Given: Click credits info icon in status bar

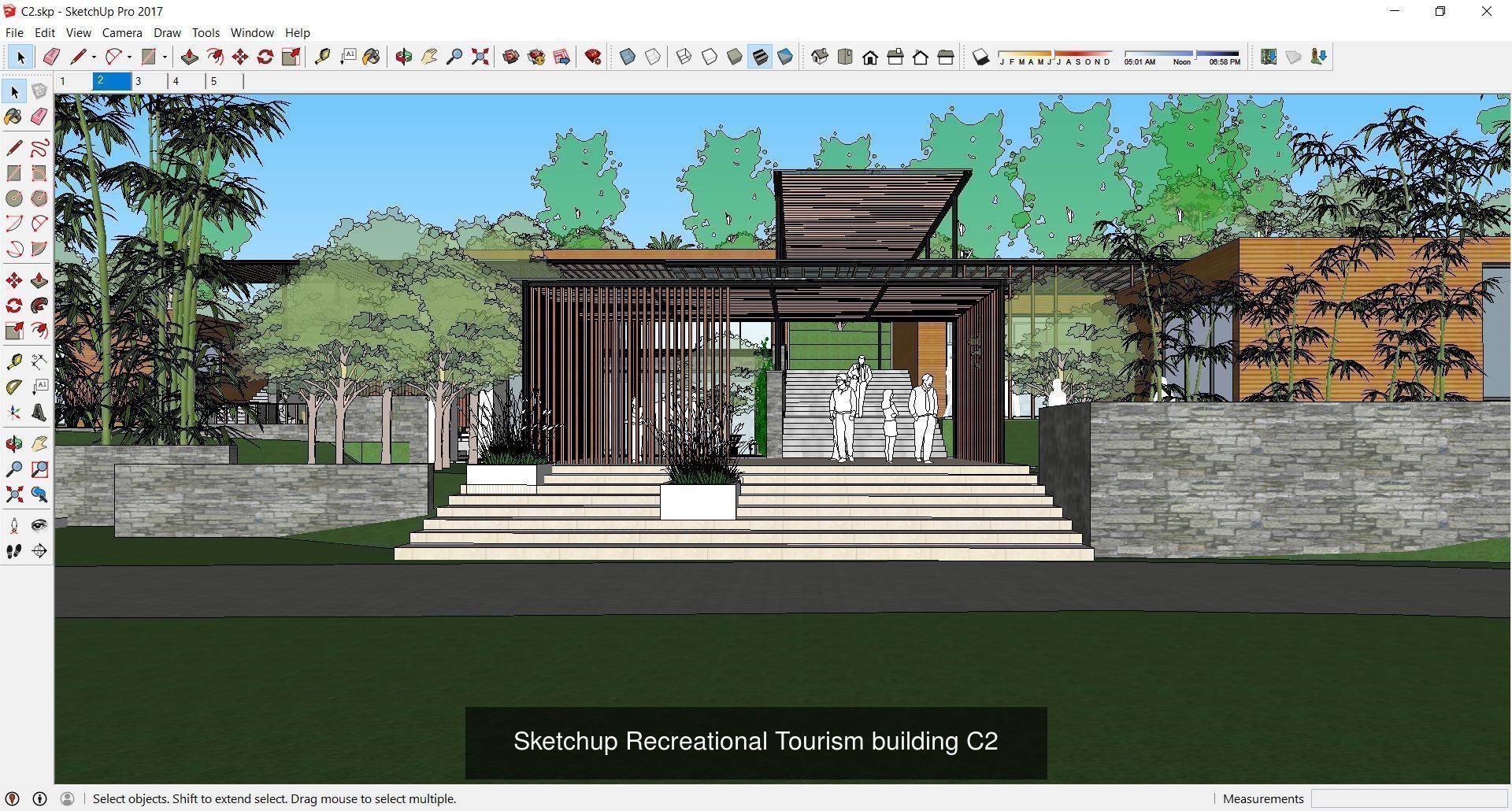Looking at the screenshot, I should tap(39, 798).
